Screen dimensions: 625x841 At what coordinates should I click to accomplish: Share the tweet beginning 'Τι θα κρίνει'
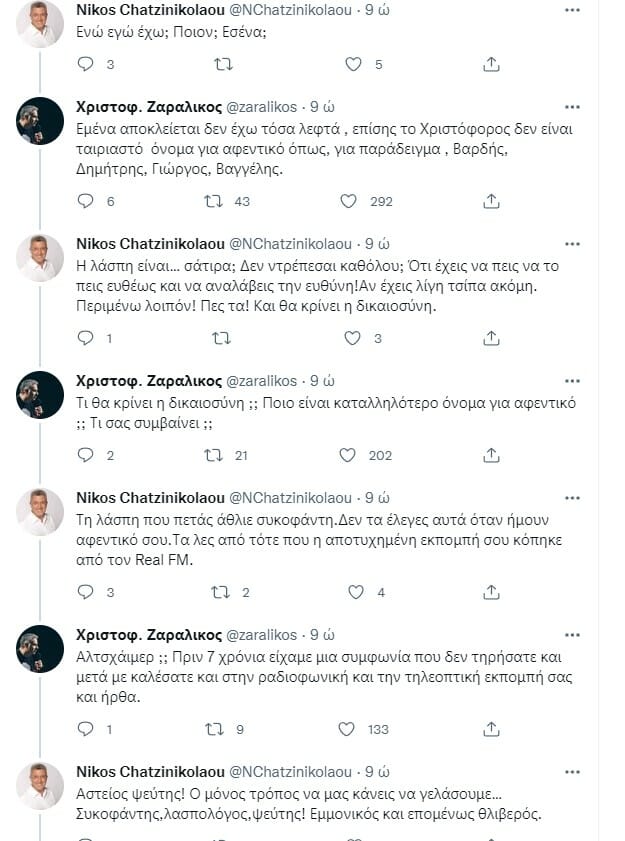[491, 455]
